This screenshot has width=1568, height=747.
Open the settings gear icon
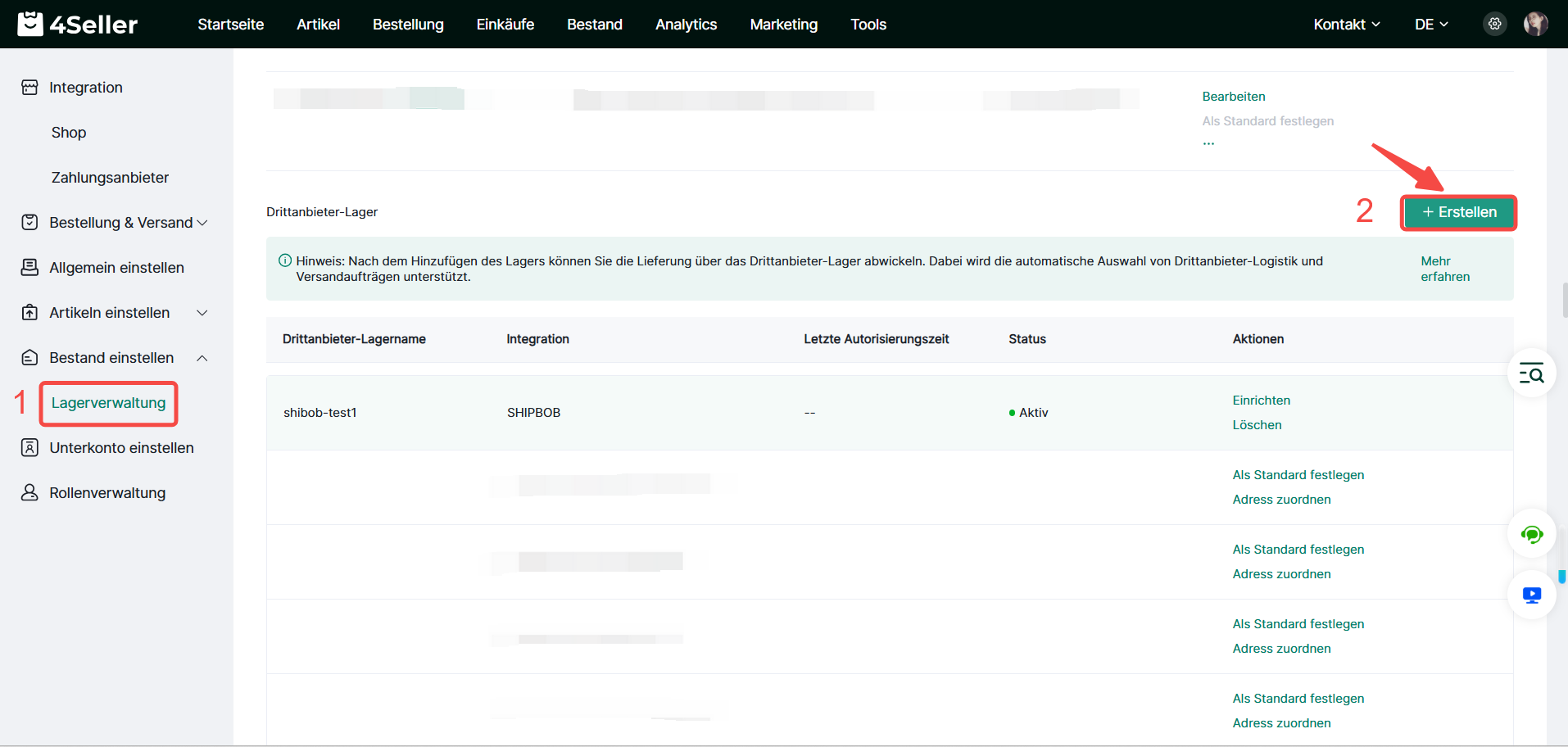1494,24
